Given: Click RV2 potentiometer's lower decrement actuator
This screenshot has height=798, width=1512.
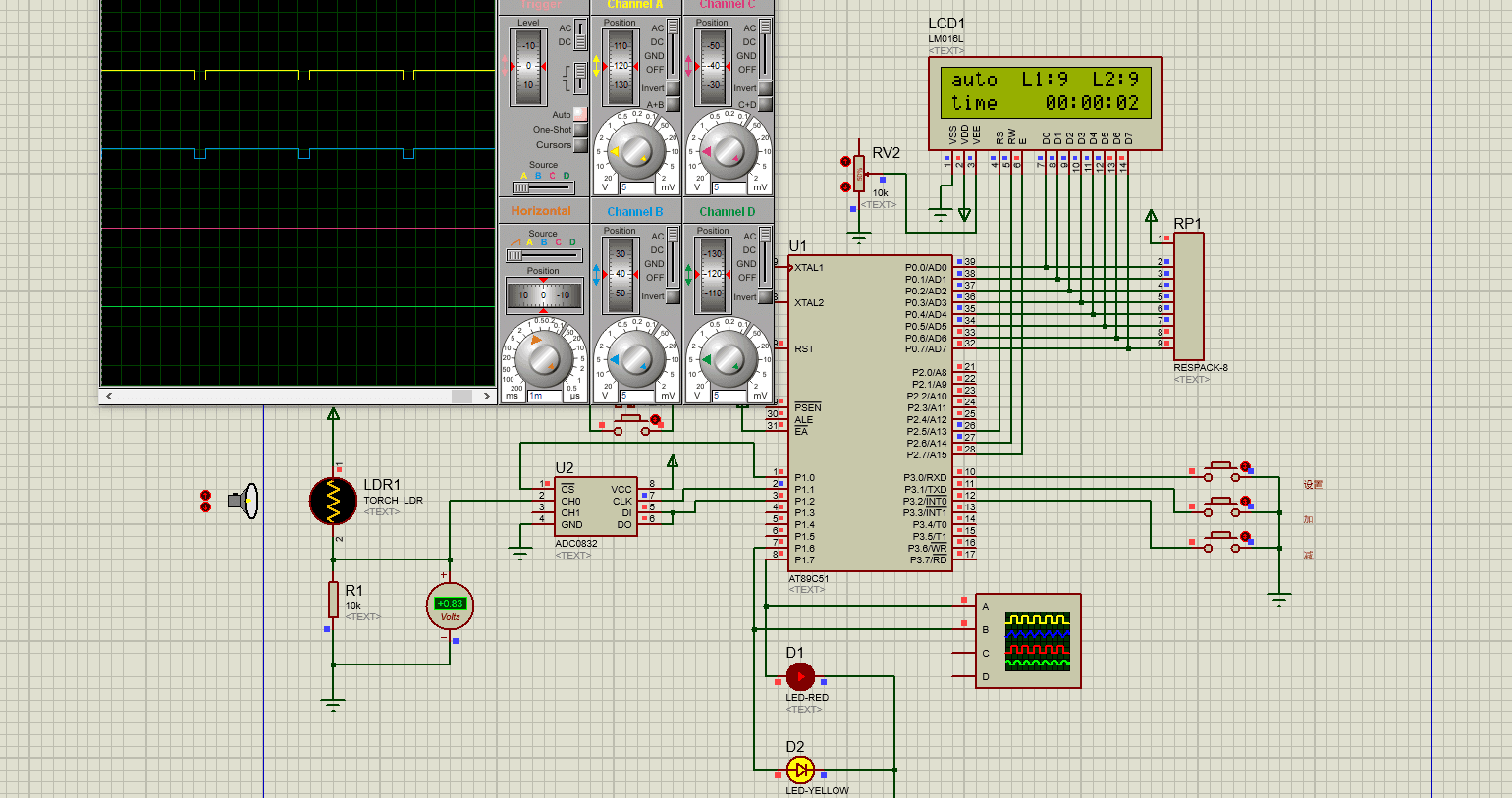Looking at the screenshot, I should click(845, 186).
